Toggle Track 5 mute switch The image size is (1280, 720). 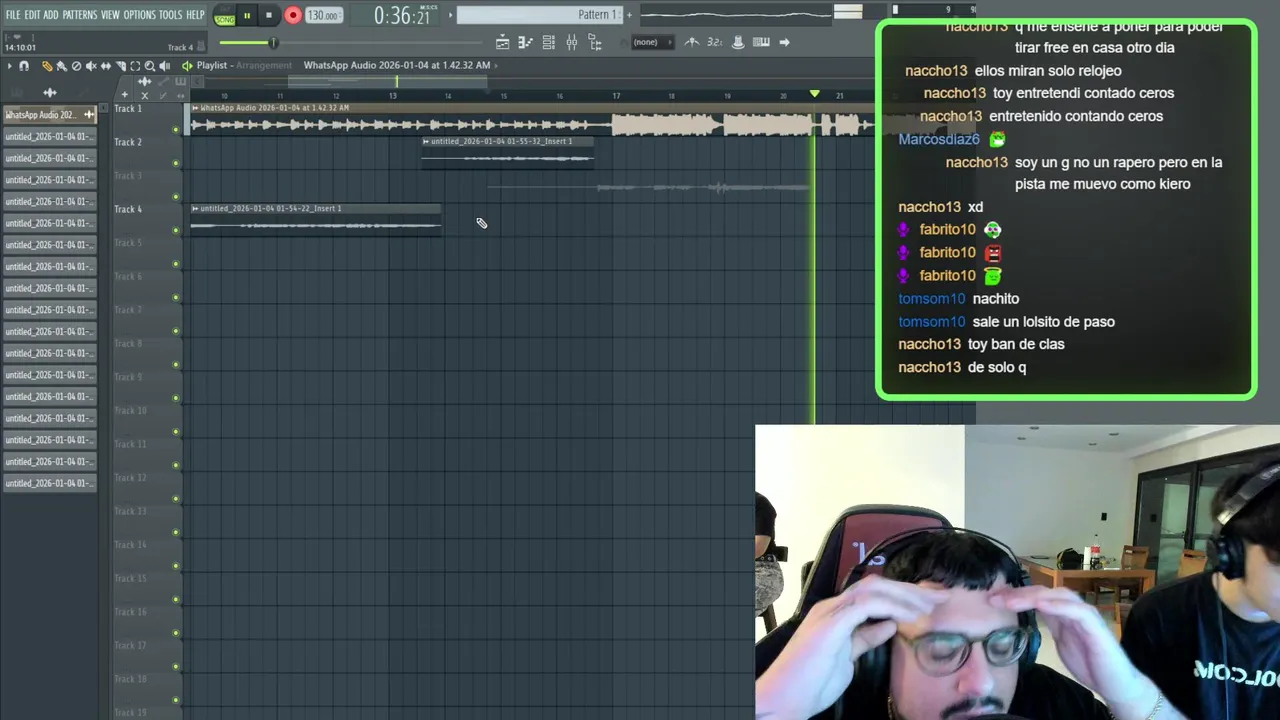pos(176,264)
